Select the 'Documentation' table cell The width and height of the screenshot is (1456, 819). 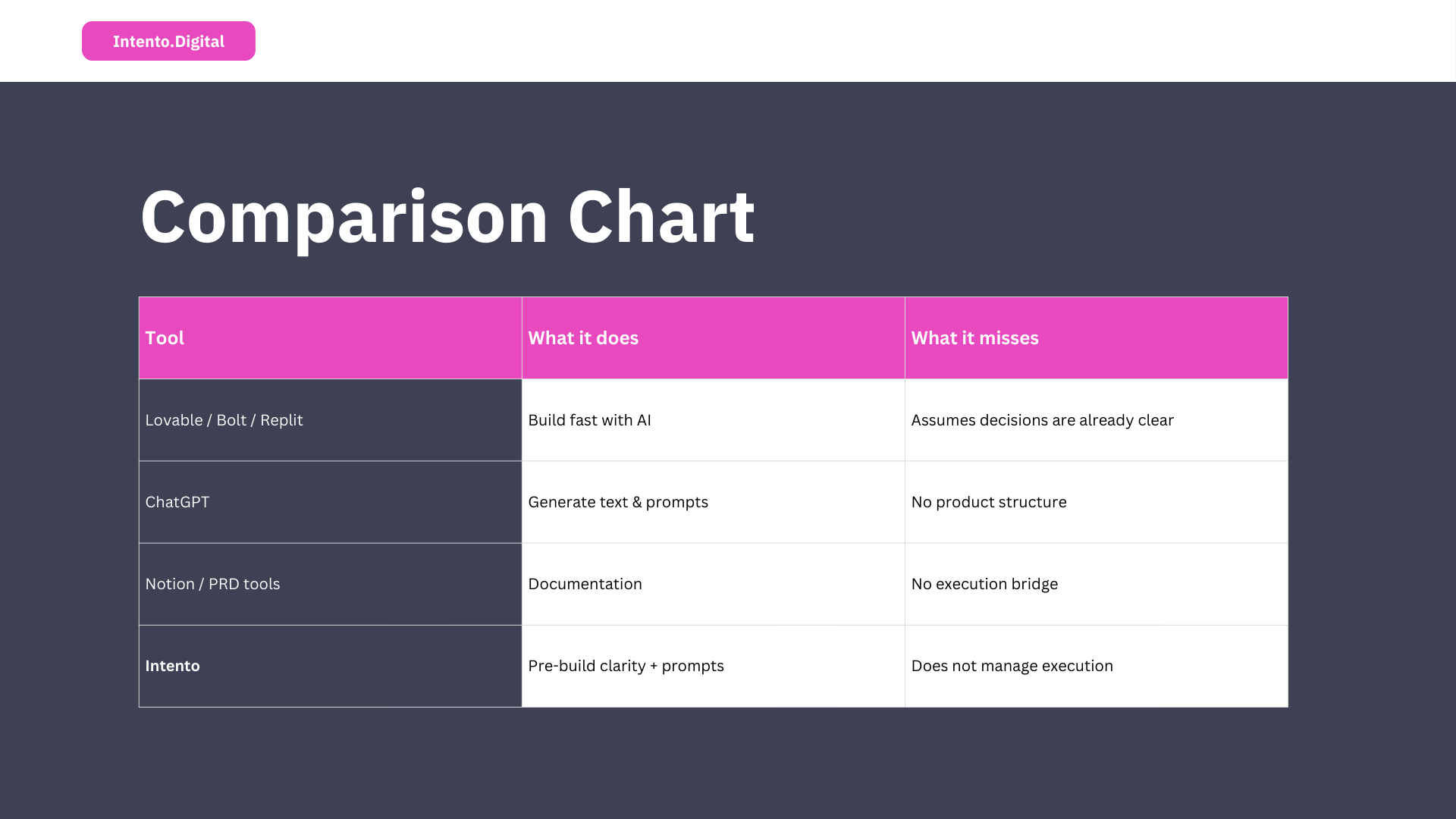713,584
